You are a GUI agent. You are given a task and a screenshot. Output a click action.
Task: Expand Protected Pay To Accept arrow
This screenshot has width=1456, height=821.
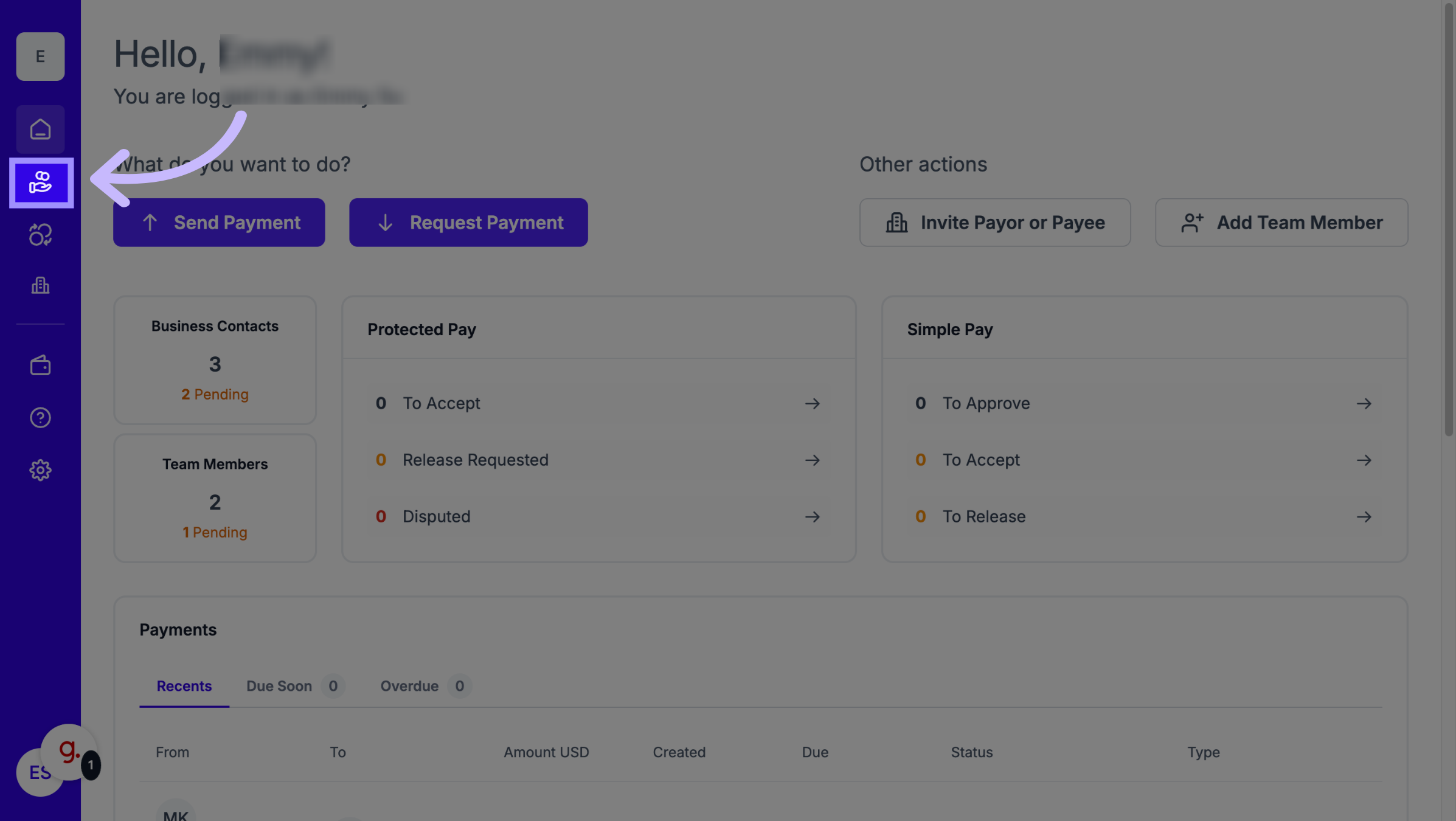[x=812, y=404]
